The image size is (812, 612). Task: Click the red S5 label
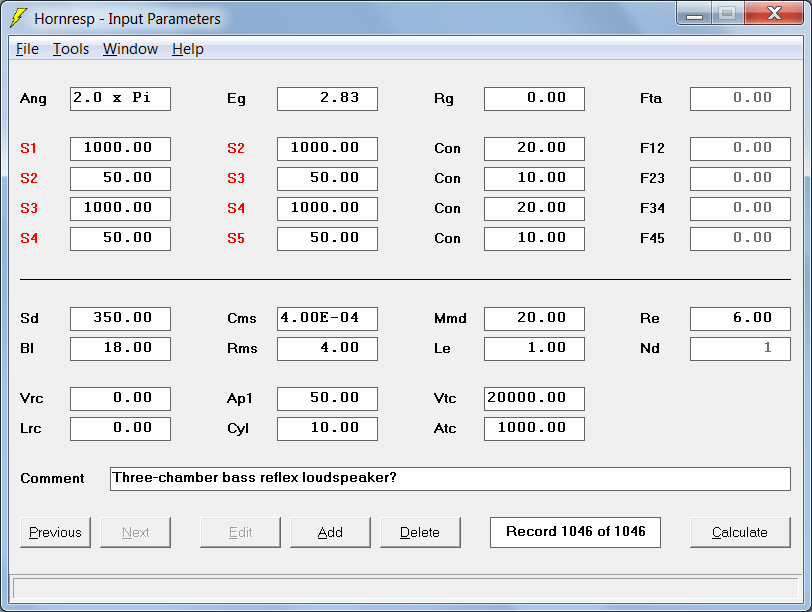click(236, 239)
